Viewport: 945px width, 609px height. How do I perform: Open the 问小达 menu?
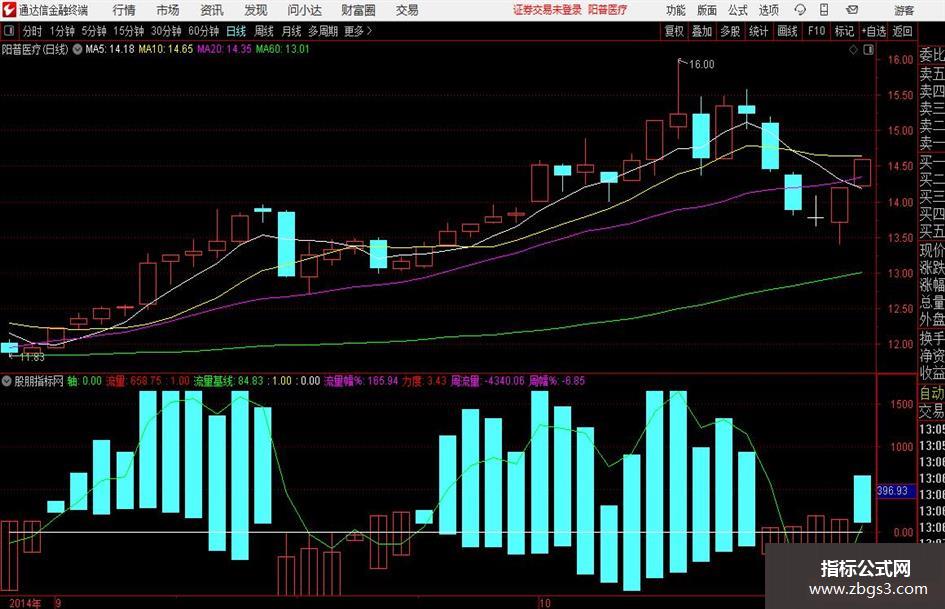point(304,10)
